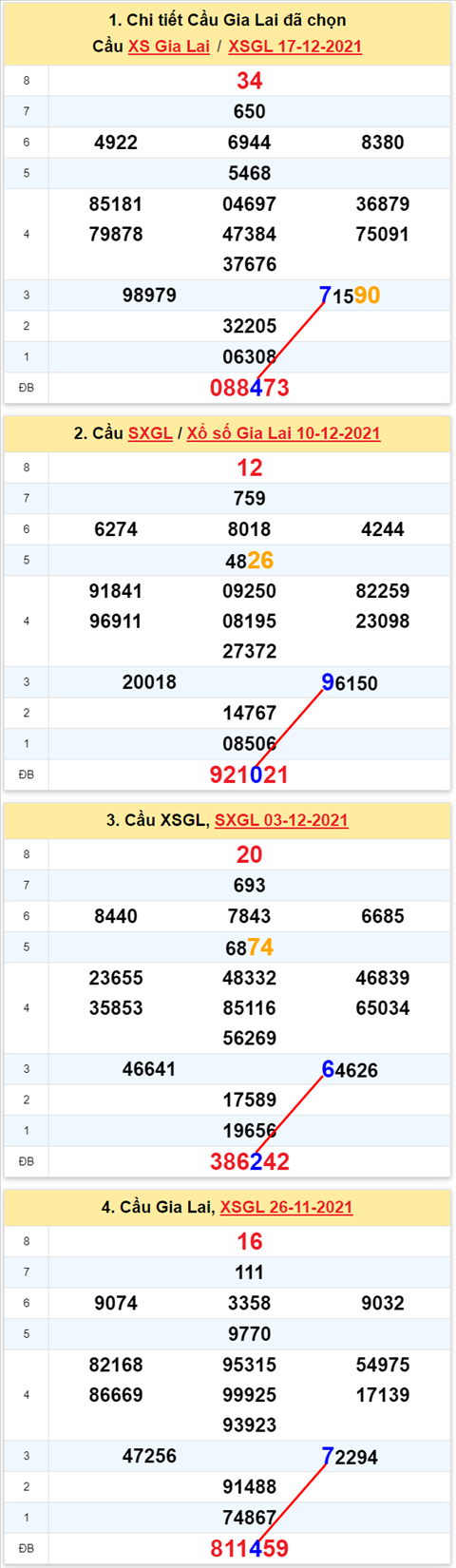The height and width of the screenshot is (1568, 456).
Task: Click fifth prize number 6874
Action: (x=249, y=947)
